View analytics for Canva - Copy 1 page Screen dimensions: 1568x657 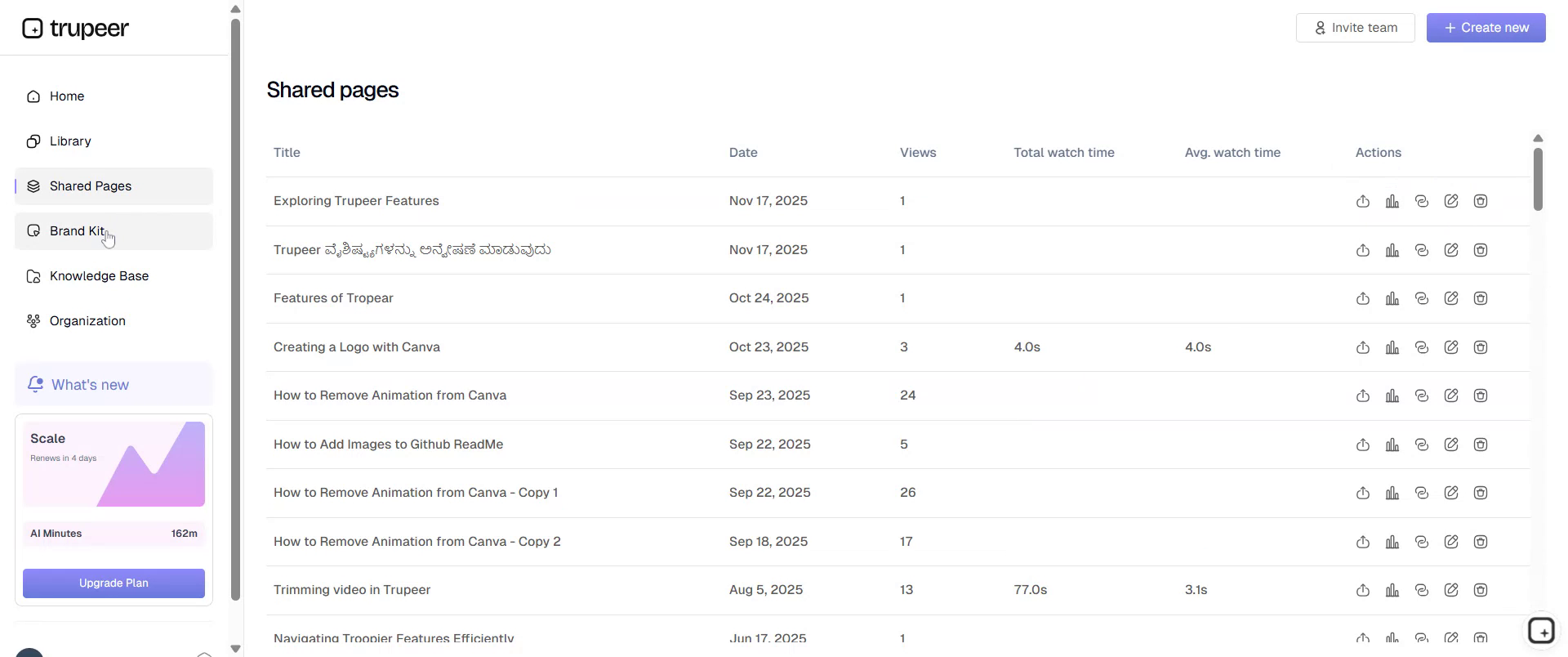pyautogui.click(x=1392, y=493)
